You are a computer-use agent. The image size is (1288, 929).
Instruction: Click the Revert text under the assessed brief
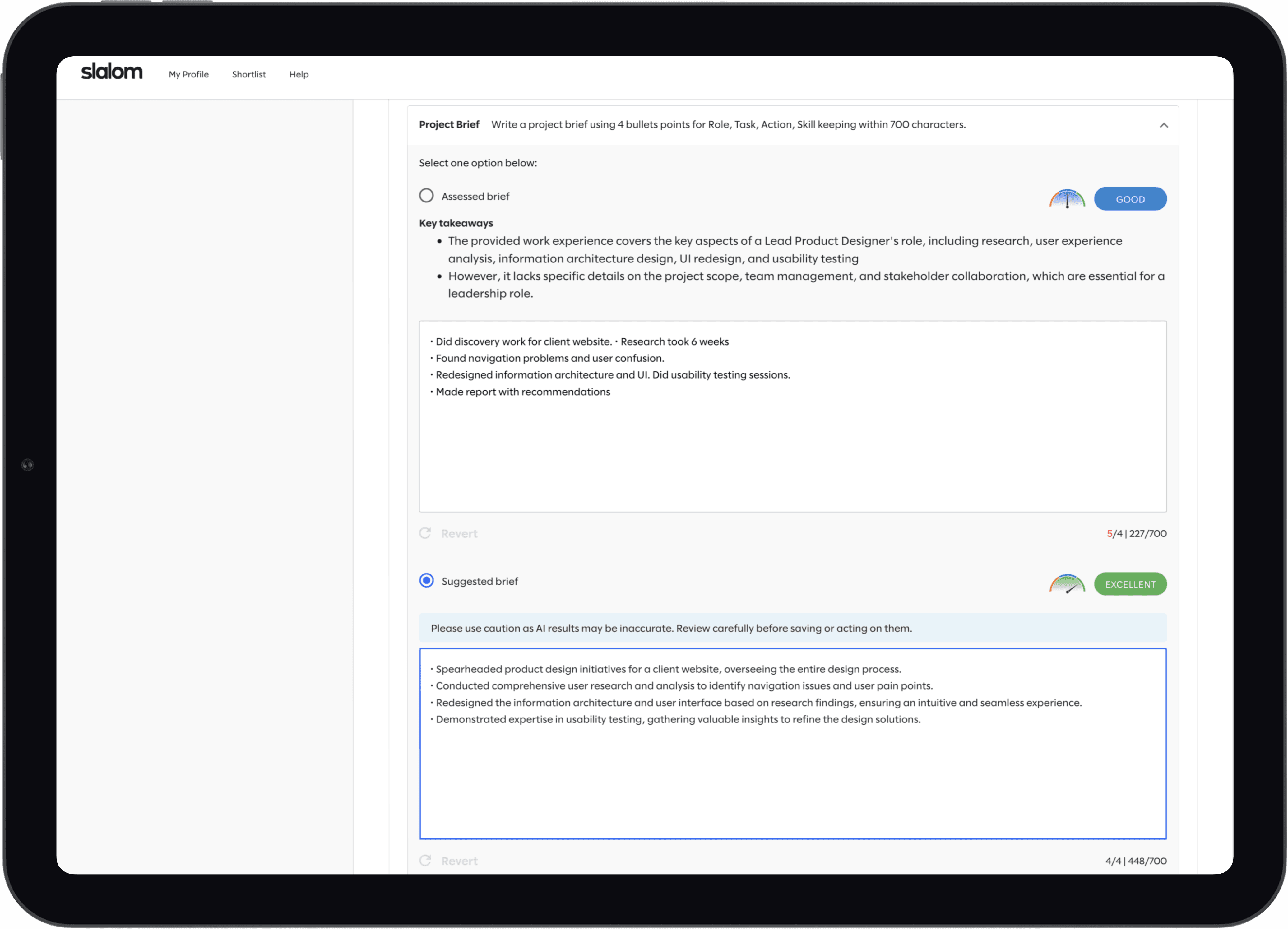point(459,534)
